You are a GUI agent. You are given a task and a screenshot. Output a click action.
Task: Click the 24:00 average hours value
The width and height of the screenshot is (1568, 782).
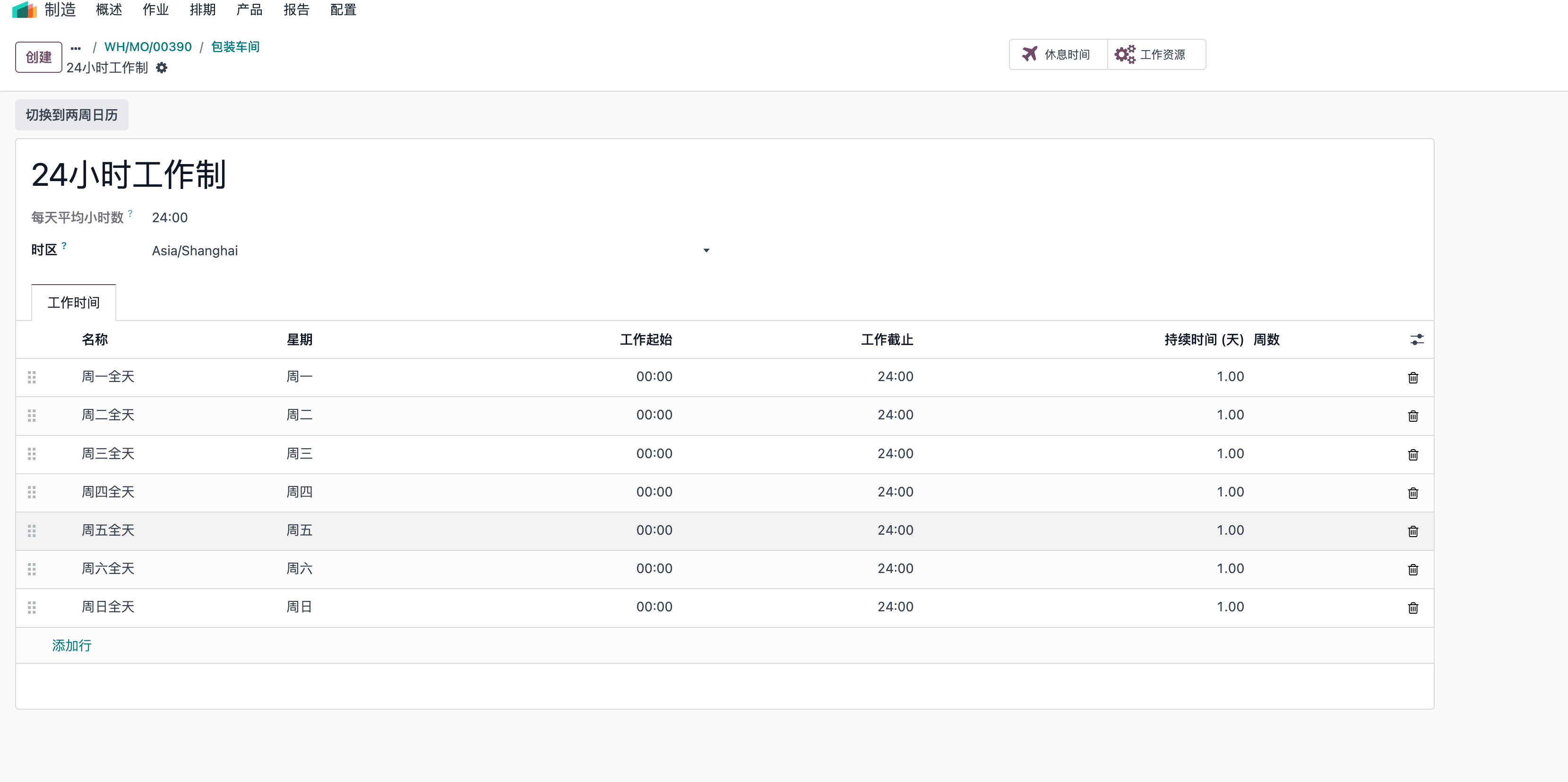point(170,217)
